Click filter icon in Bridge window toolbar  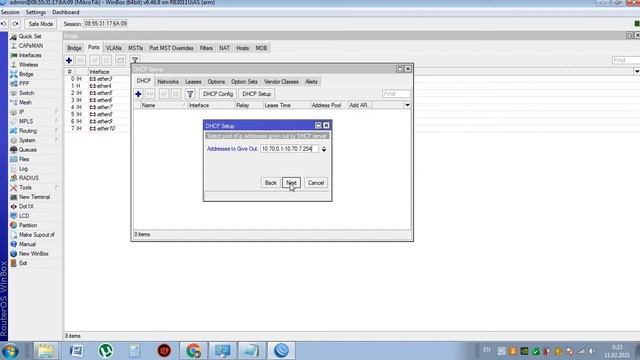pyautogui.click(x=135, y=60)
